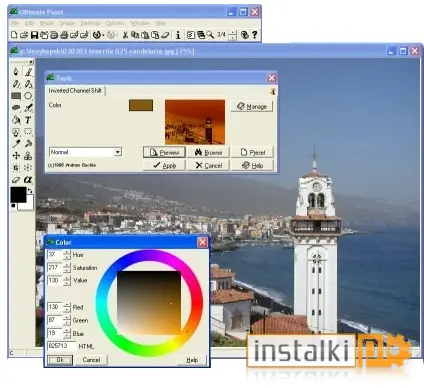Click the HTML hex color input field
The height and width of the screenshot is (388, 424).
(61, 346)
